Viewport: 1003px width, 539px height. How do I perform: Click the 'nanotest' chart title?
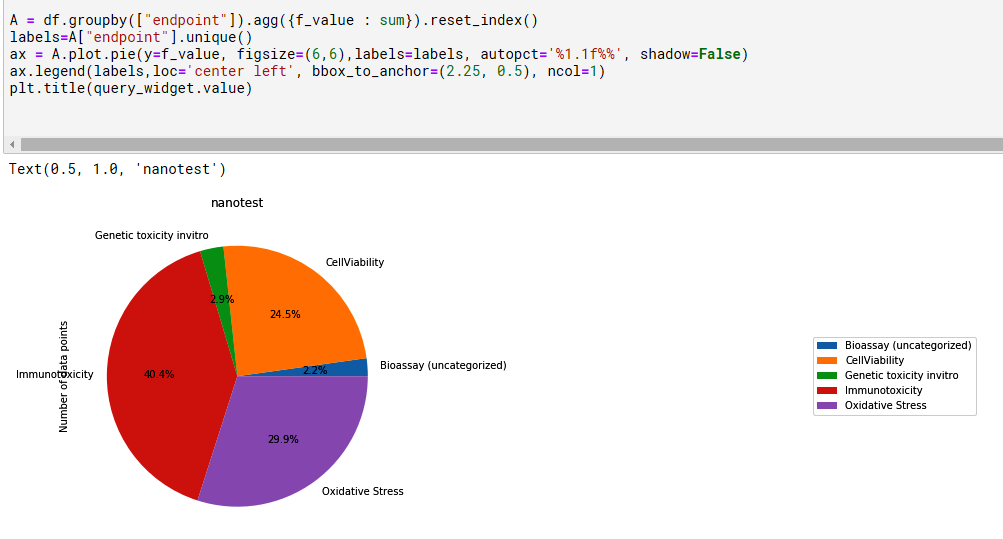(x=237, y=203)
